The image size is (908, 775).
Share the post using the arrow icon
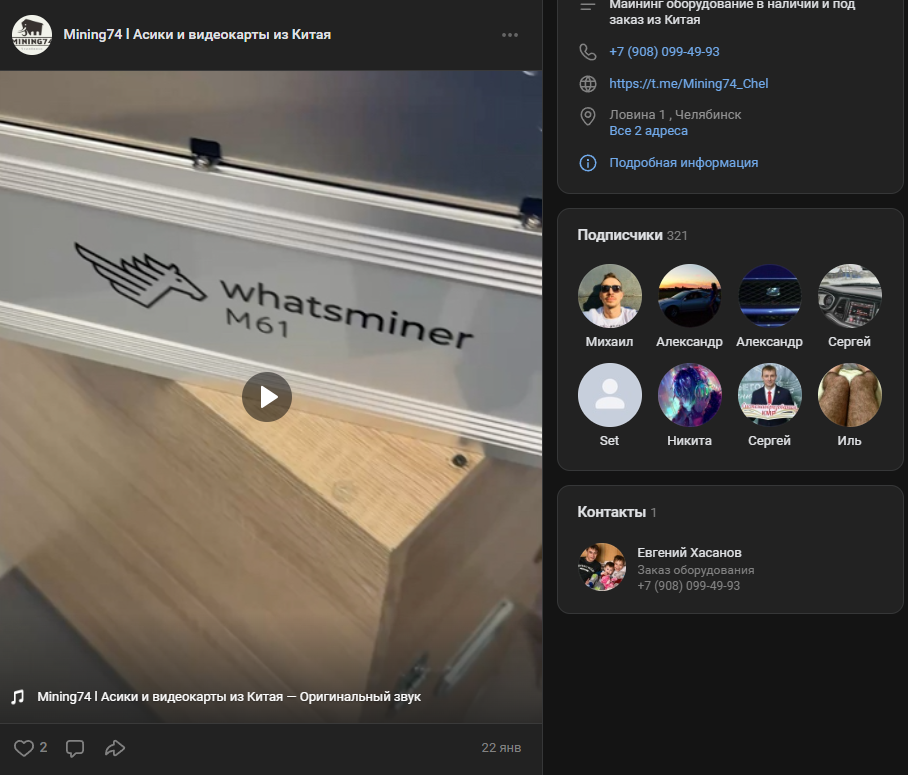click(x=115, y=747)
